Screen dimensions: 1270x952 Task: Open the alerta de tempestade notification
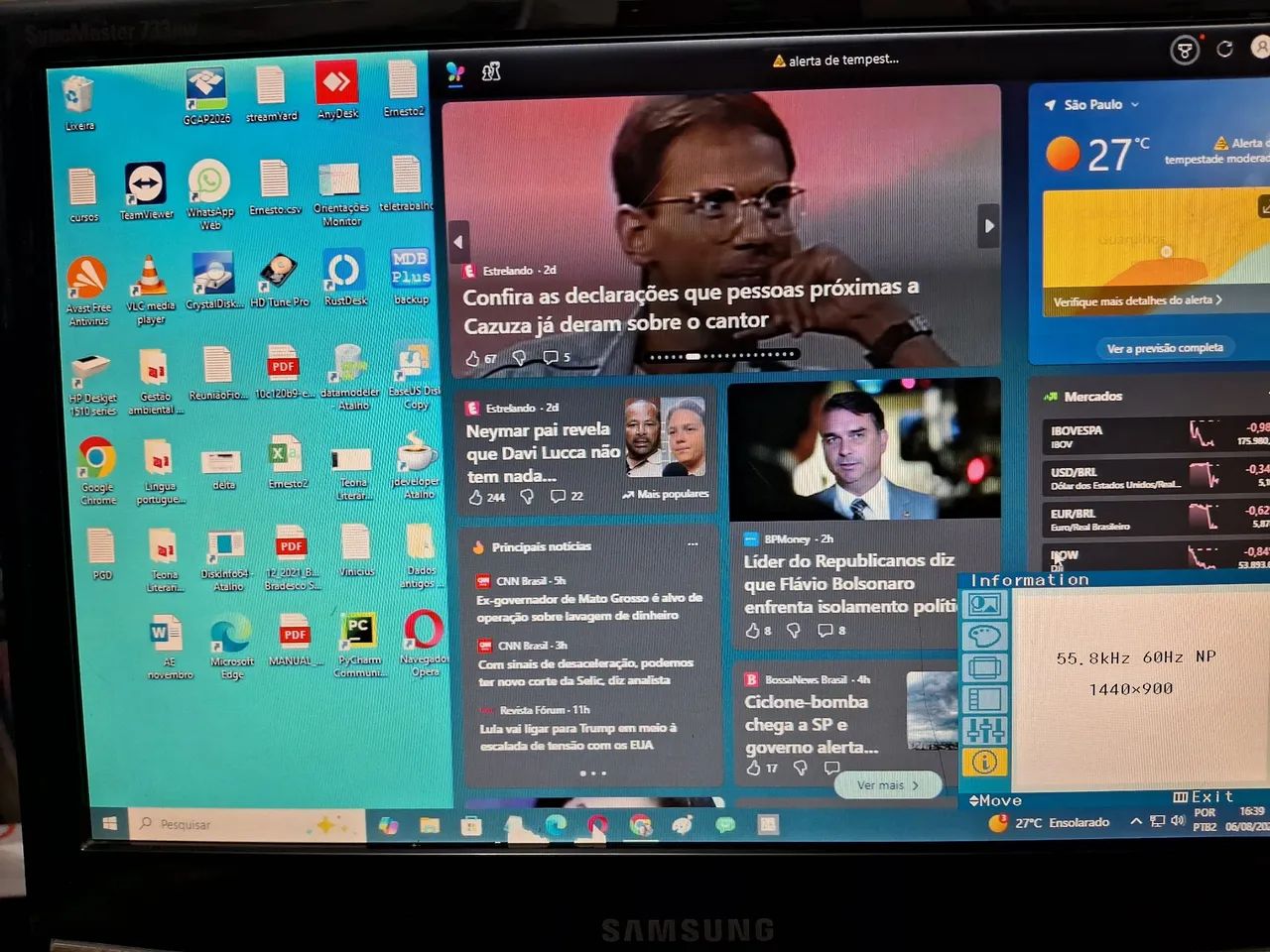point(835,60)
